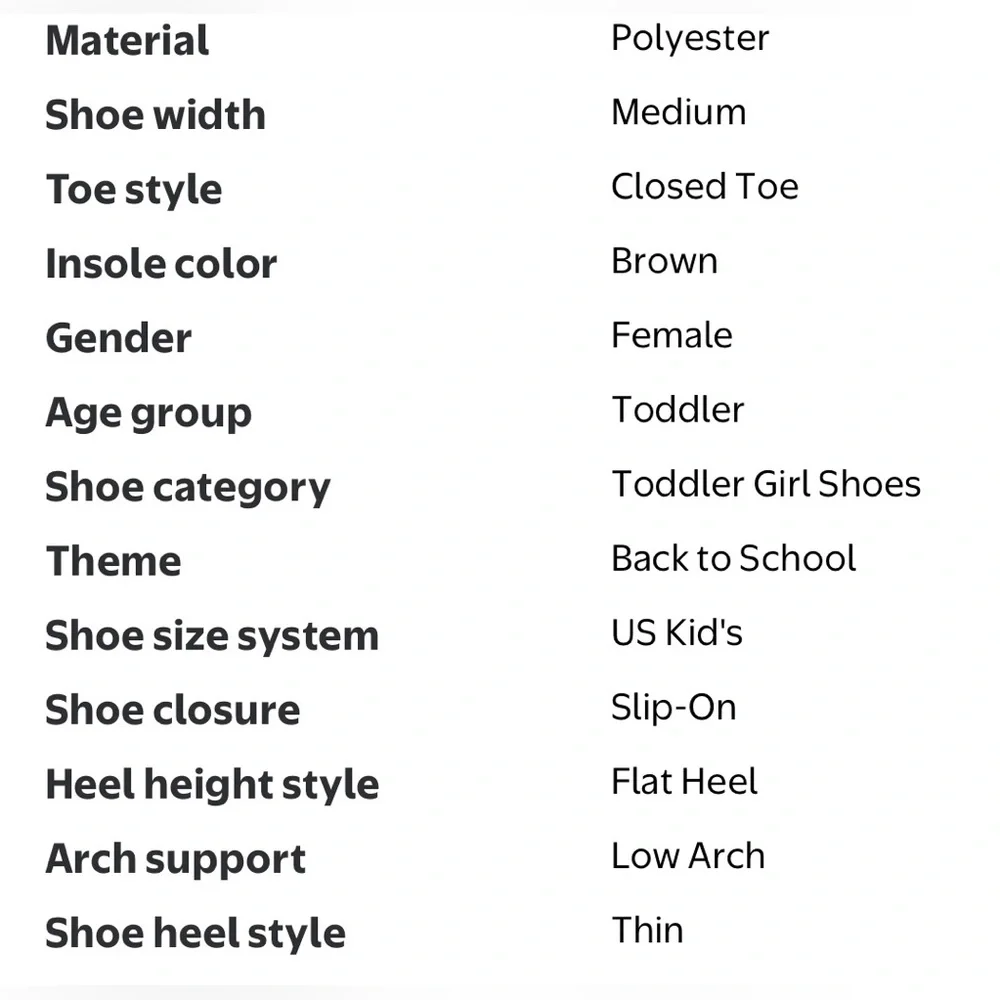Select the Medium width value
The width and height of the screenshot is (1000, 1000).
(679, 112)
